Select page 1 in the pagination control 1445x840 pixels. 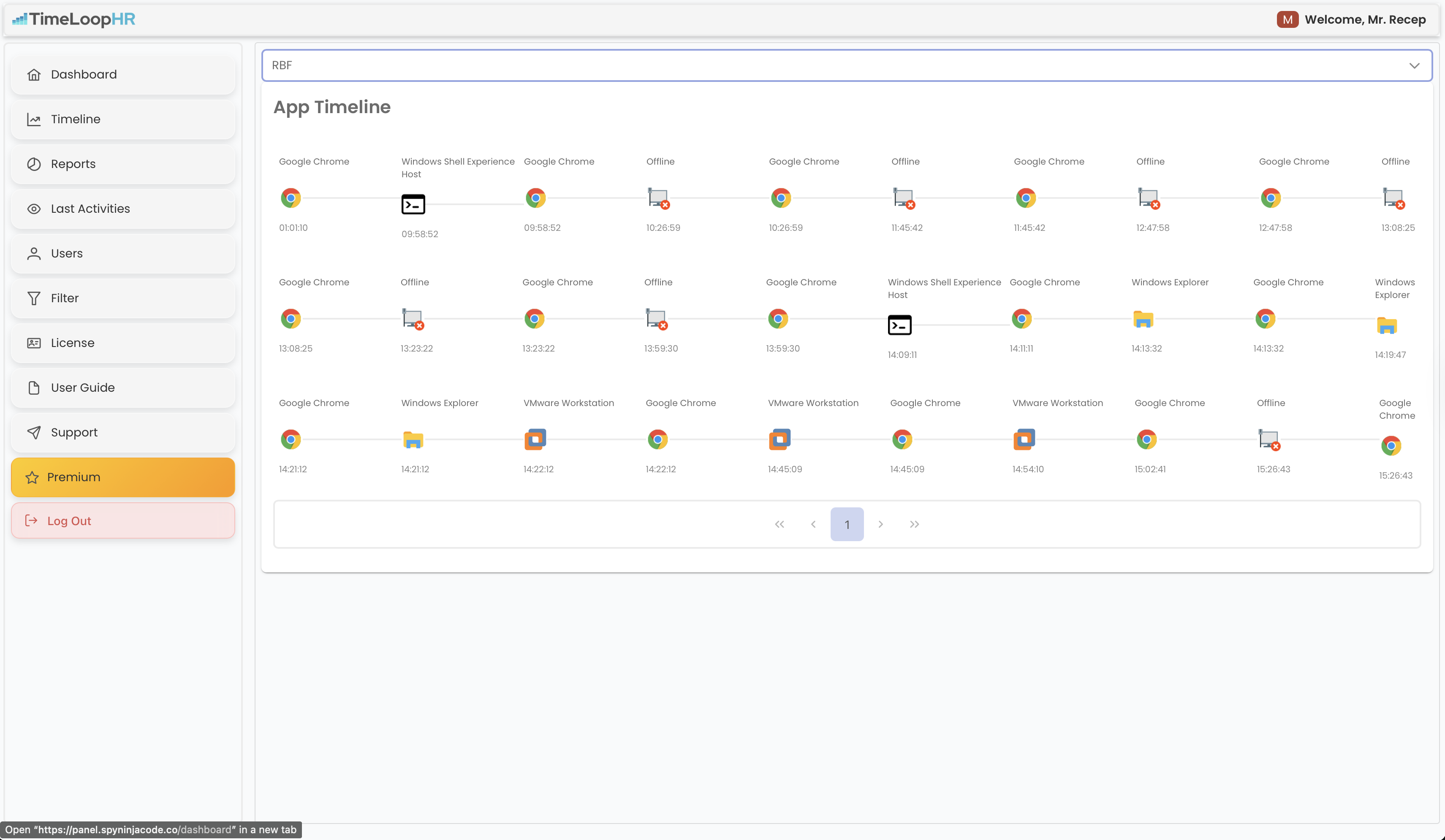[847, 523]
